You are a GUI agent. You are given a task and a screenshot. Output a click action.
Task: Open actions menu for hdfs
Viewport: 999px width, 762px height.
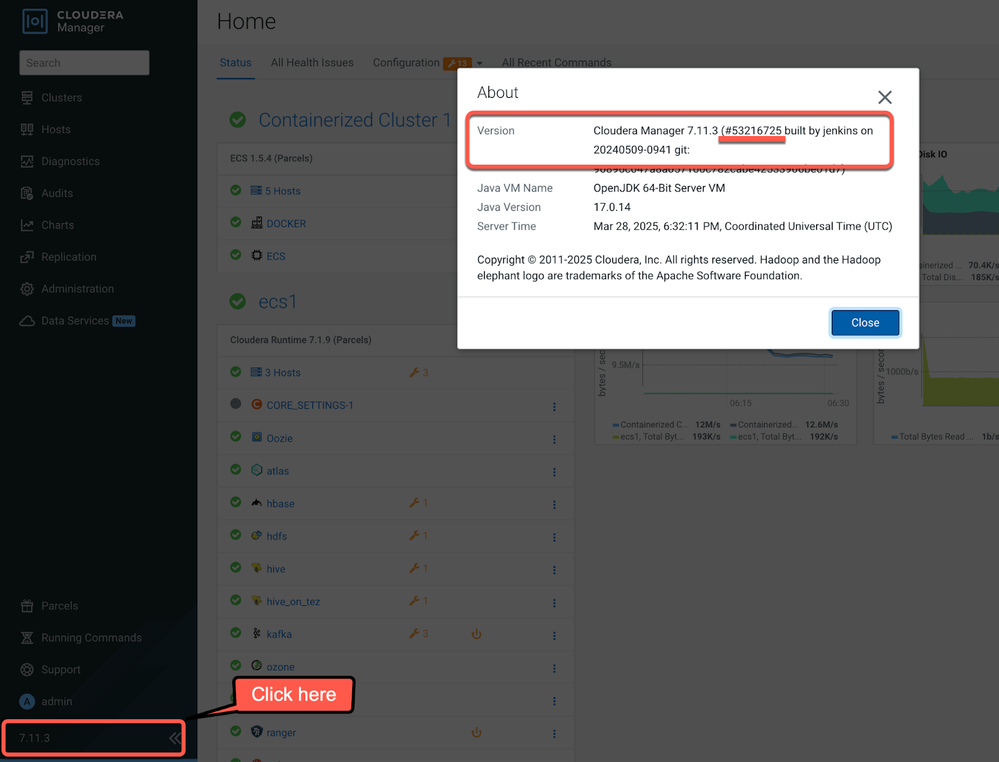coord(554,537)
